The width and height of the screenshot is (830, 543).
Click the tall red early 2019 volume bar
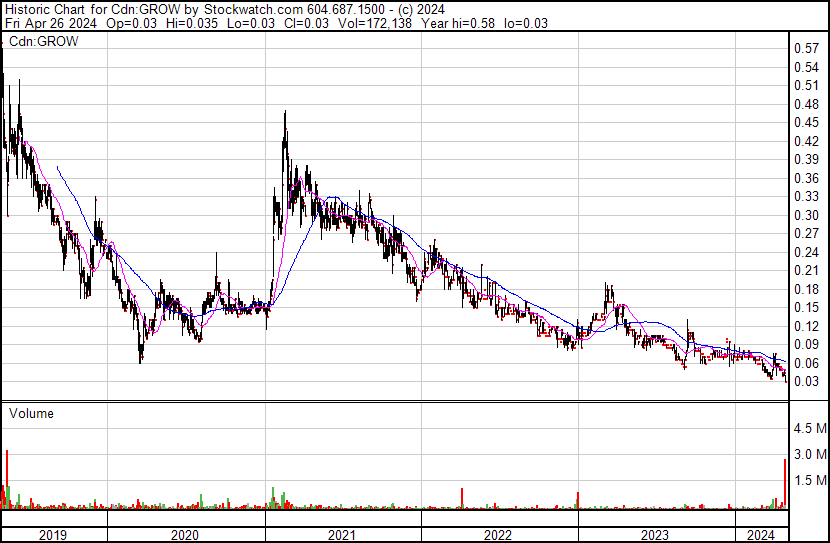pos(7,479)
